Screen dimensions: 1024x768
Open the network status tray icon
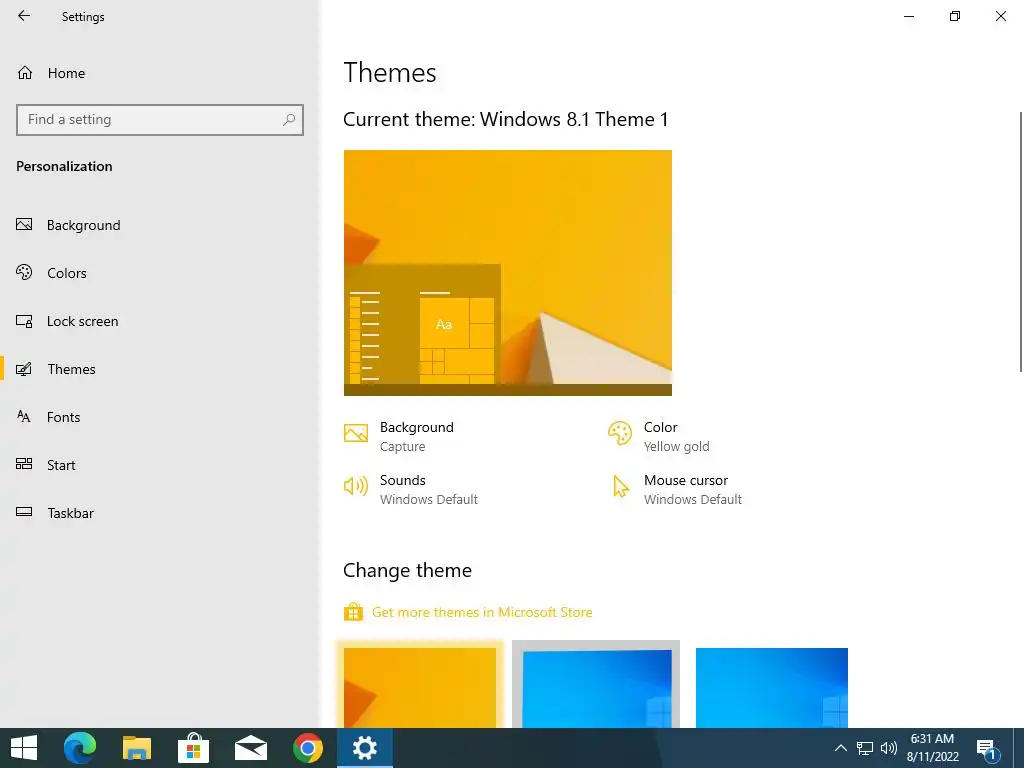pyautogui.click(x=865, y=748)
